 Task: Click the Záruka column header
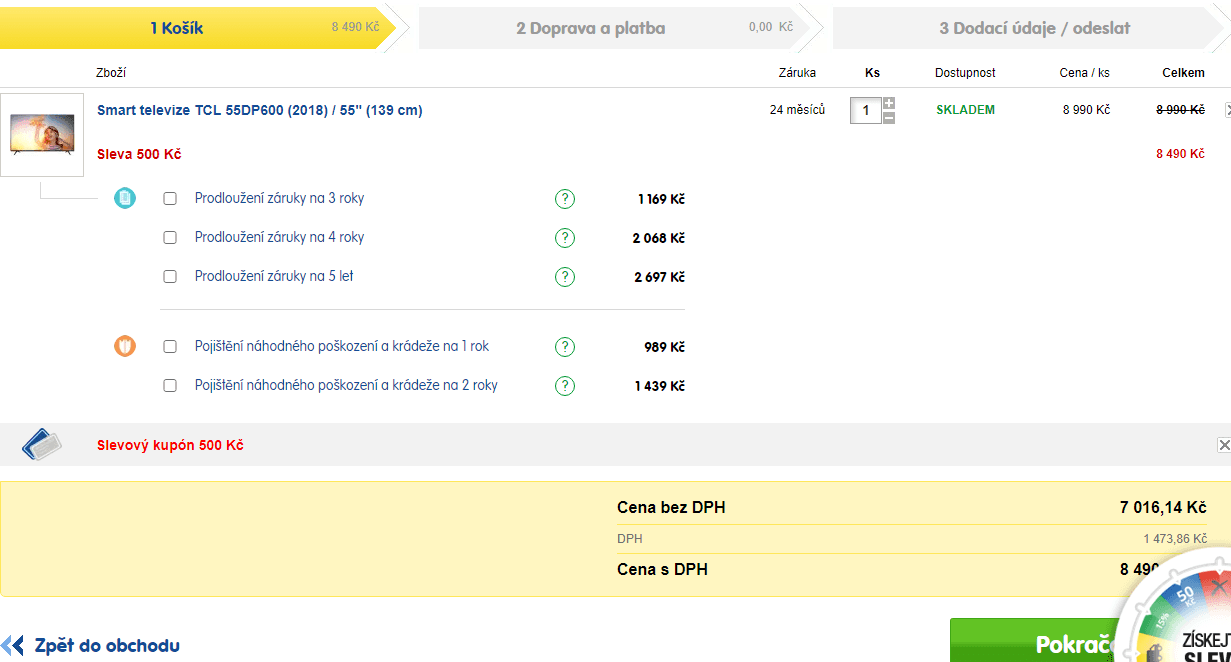[x=797, y=73]
